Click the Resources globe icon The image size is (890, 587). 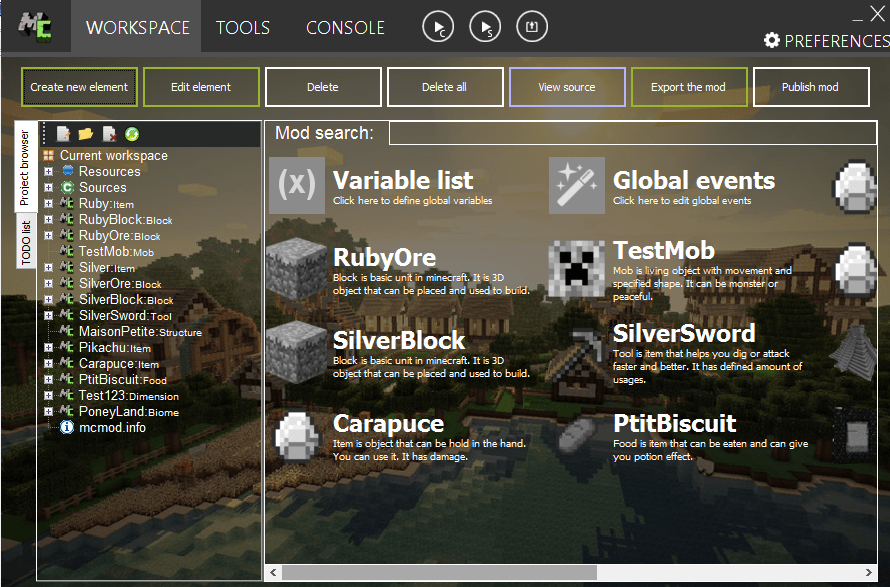(68, 170)
